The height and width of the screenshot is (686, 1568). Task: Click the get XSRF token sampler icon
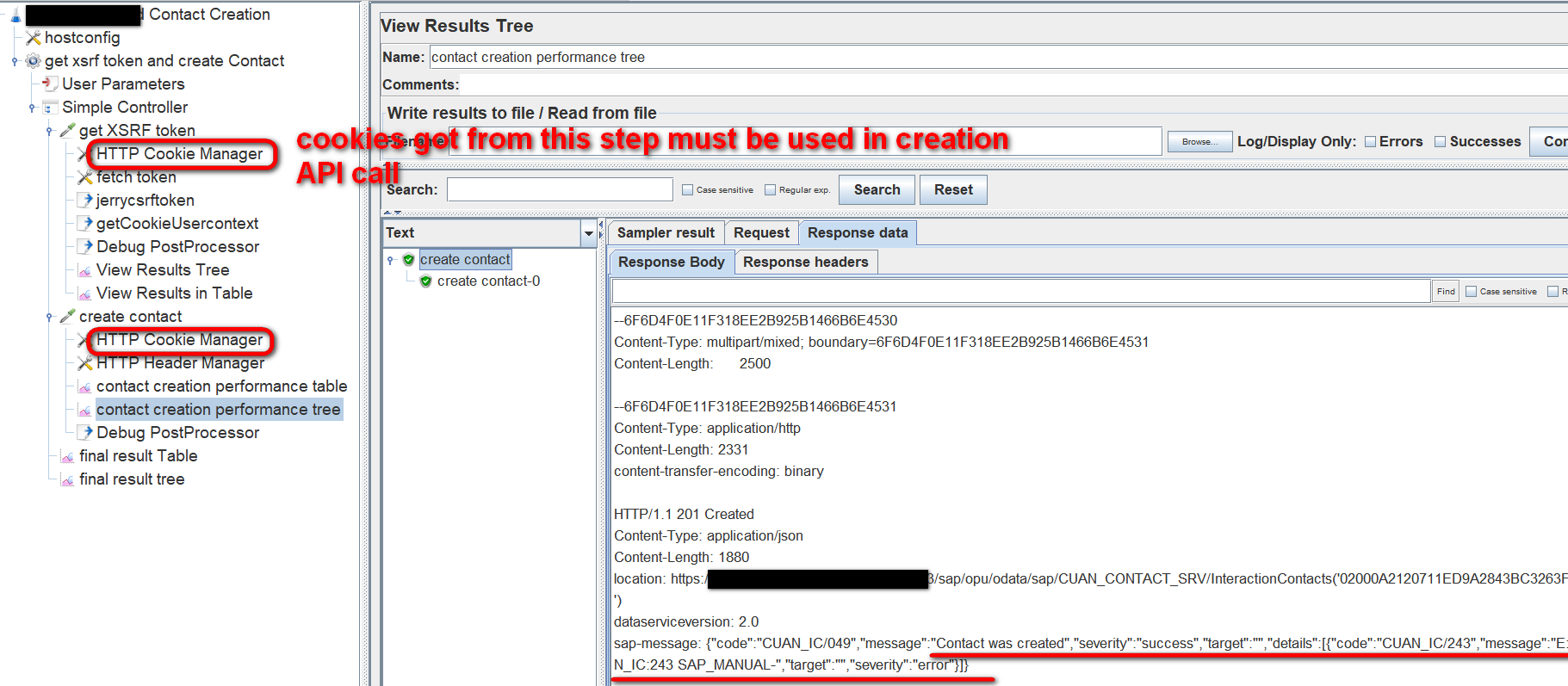[68, 131]
